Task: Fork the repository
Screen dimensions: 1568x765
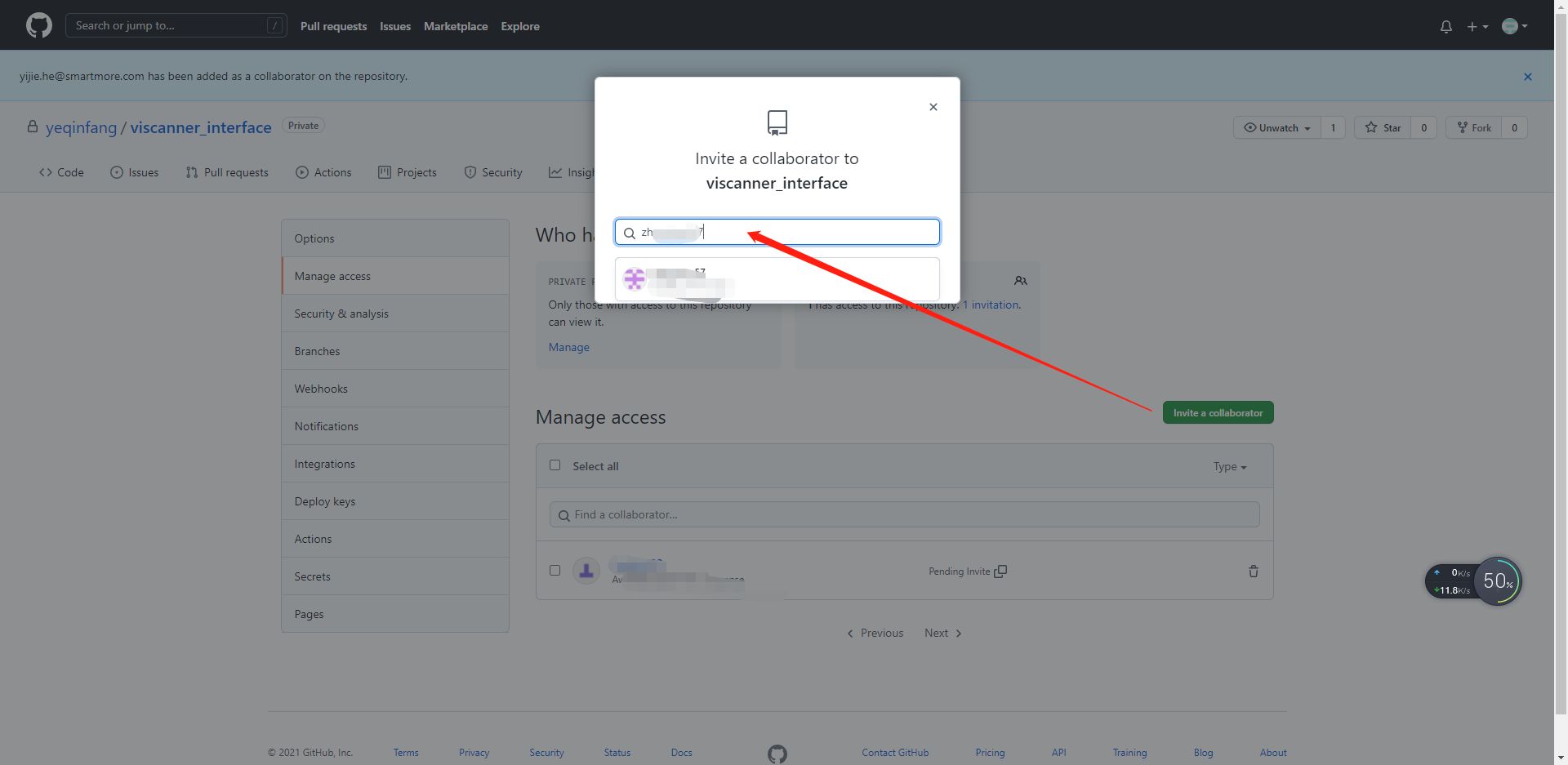Action: 1474,127
